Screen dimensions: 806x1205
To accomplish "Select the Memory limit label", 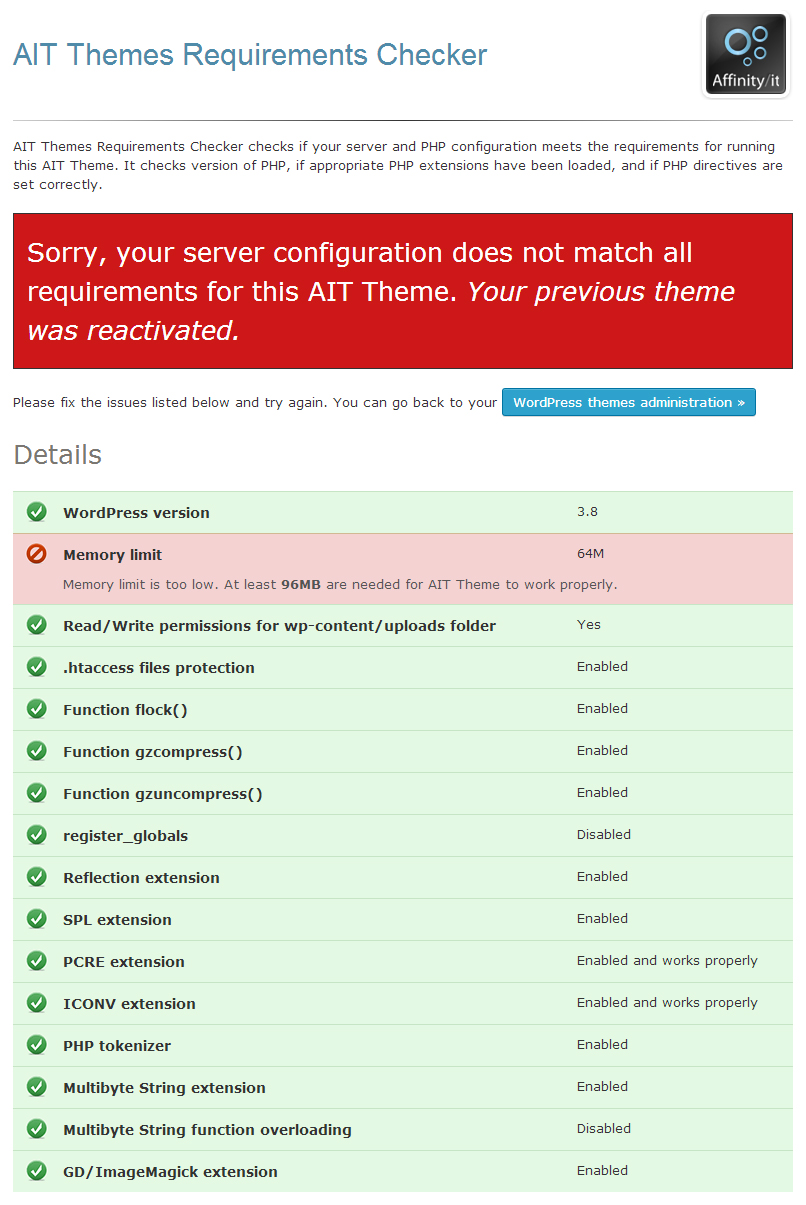I will [x=112, y=555].
